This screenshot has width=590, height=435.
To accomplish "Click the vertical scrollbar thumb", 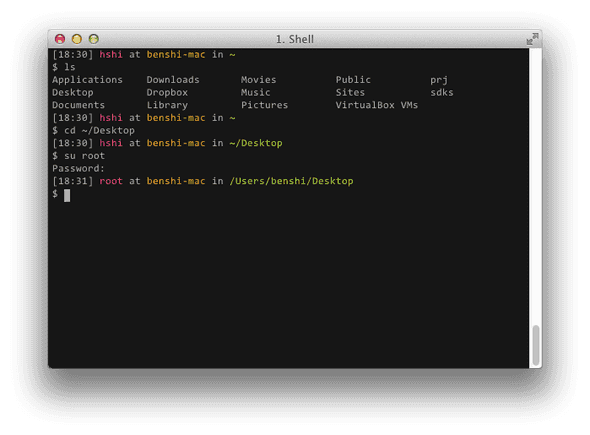I will pyautogui.click(x=536, y=345).
